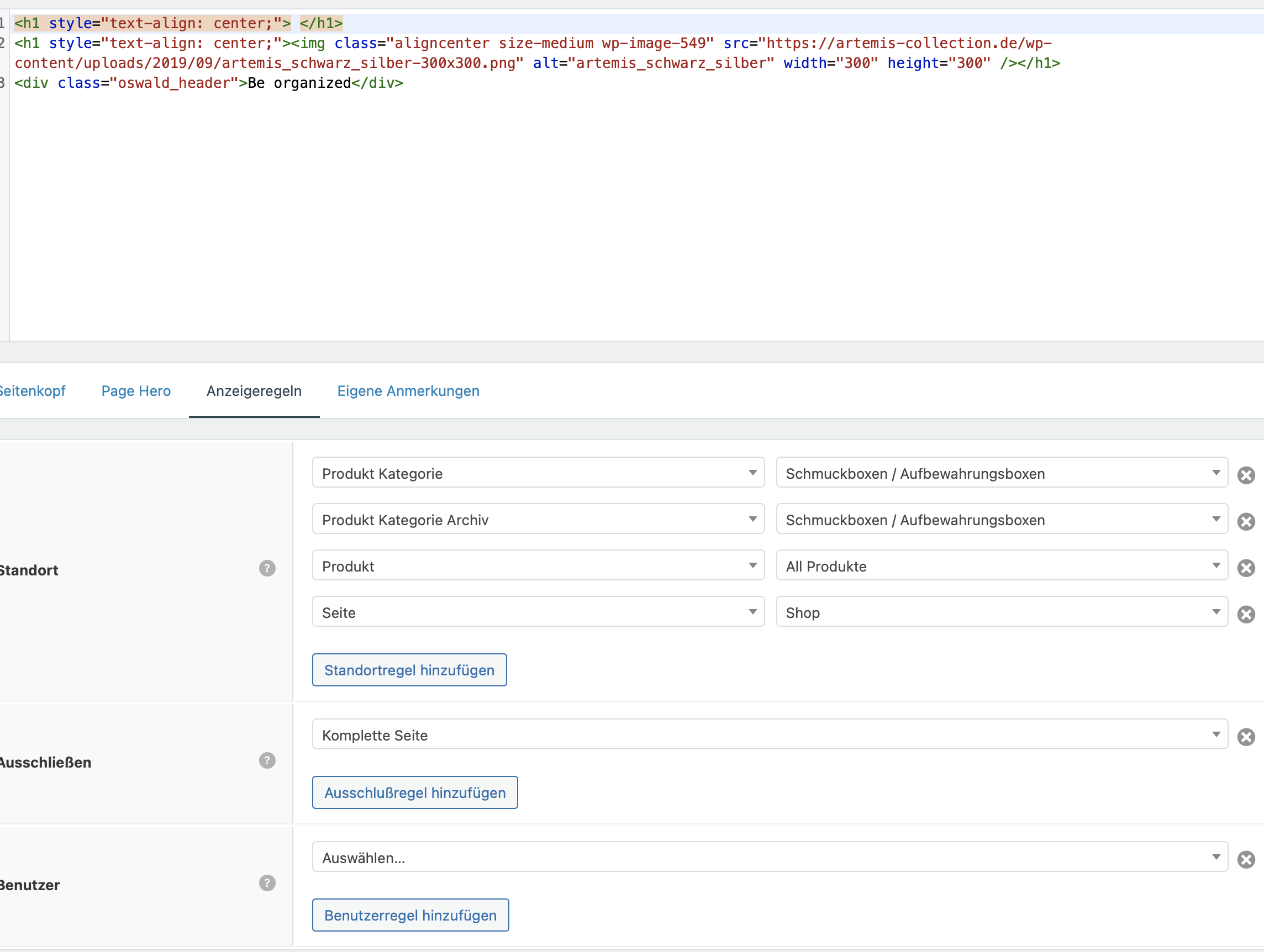Open the All Produkte dropdown
Viewport: 1264px width, 952px height.
[1002, 565]
